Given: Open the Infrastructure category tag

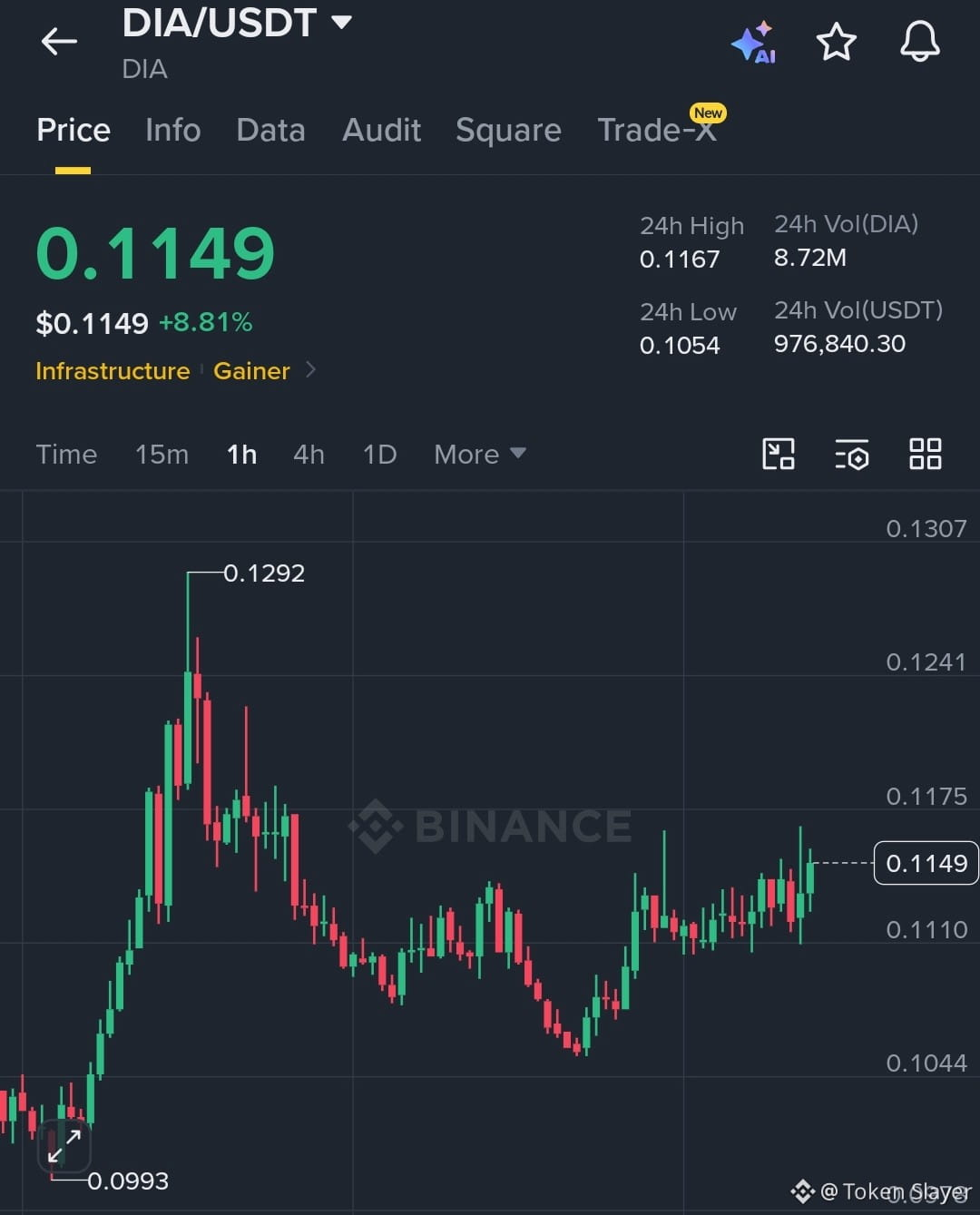Looking at the screenshot, I should tap(113, 371).
